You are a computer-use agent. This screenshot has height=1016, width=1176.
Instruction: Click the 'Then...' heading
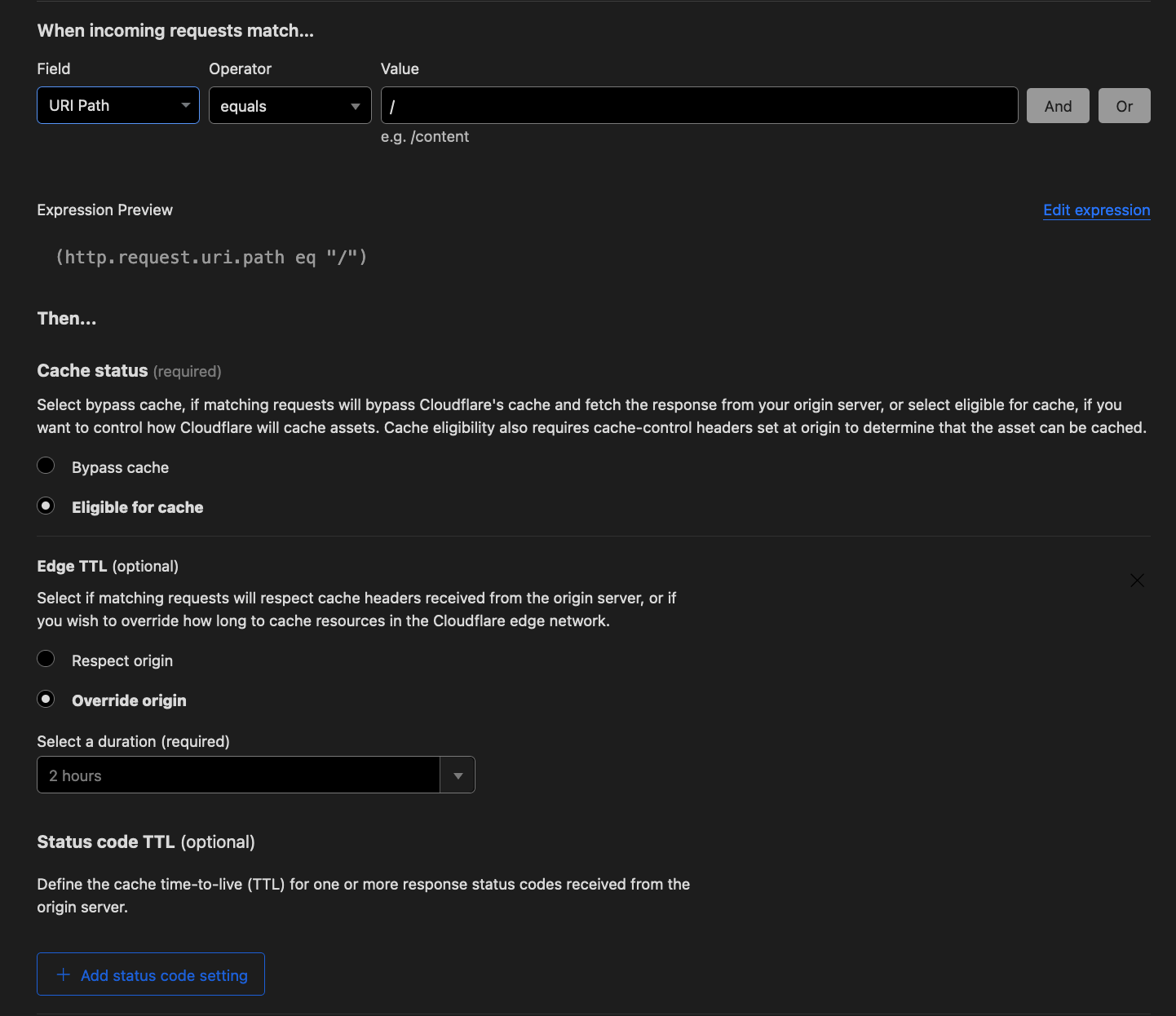67,319
